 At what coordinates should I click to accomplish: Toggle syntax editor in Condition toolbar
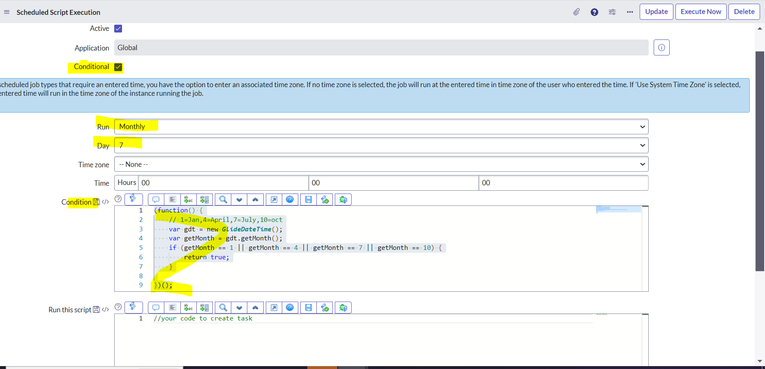point(133,199)
